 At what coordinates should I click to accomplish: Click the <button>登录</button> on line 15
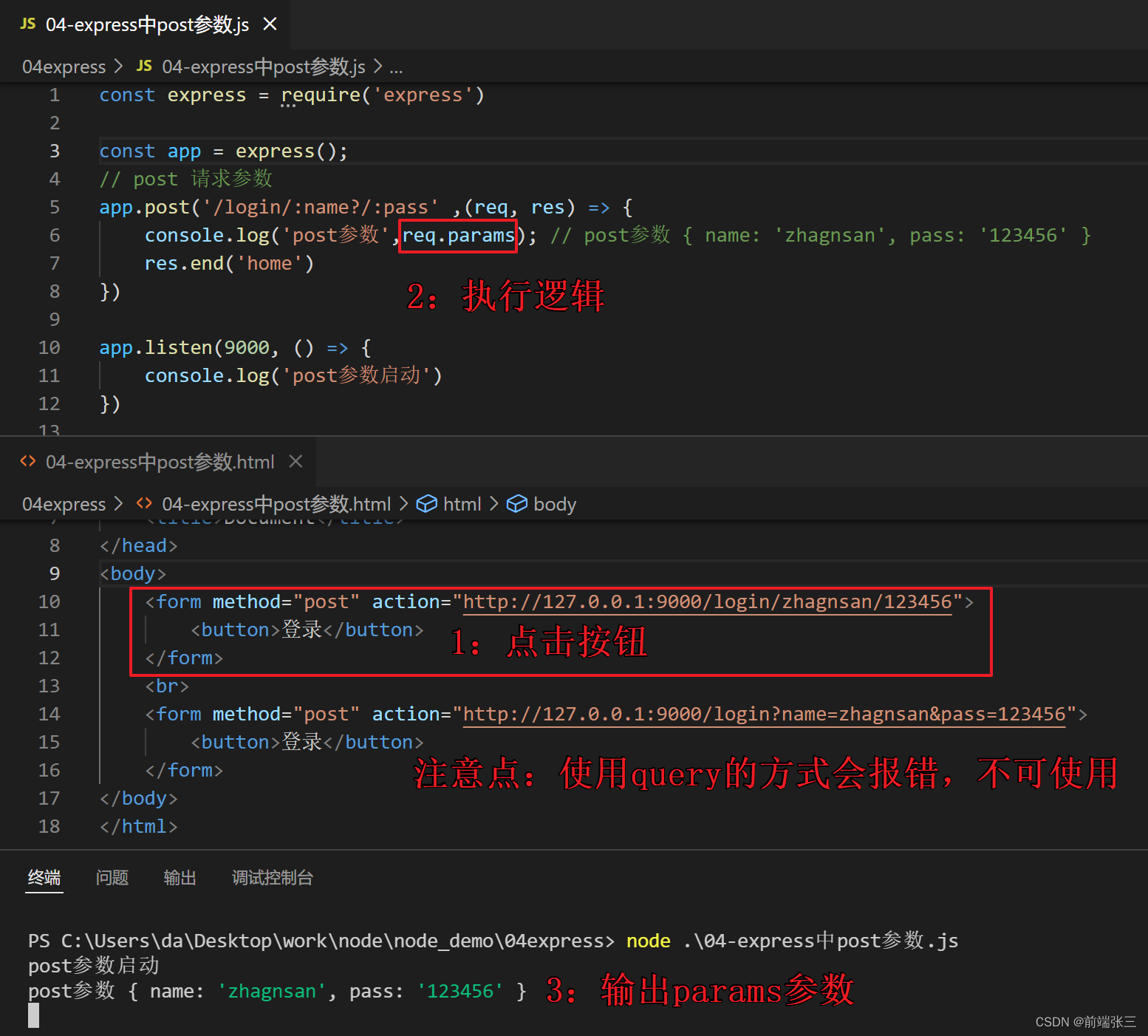pos(307,743)
